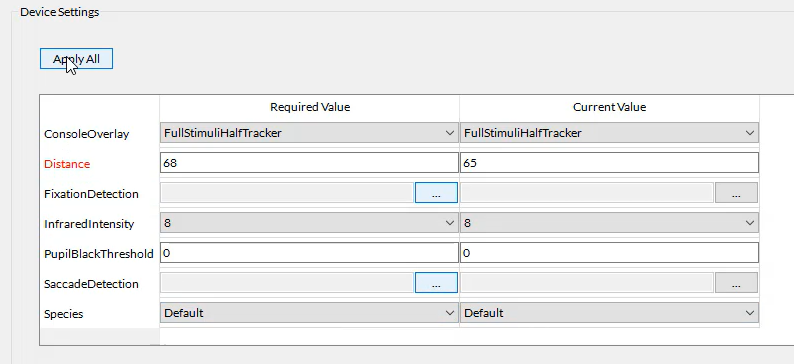Viewport: 794px width, 364px height.
Task: Select the red Distance row label
Action: [67, 164]
